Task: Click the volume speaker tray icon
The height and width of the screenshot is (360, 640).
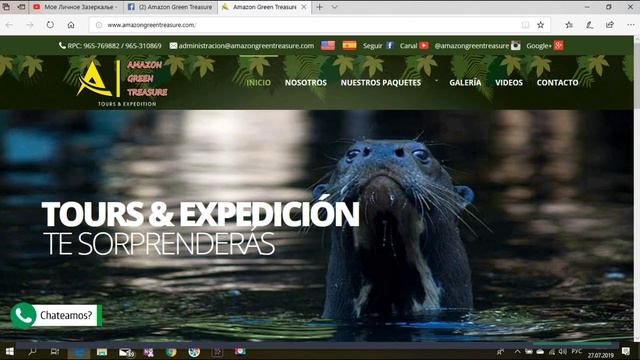Action: 562,351
